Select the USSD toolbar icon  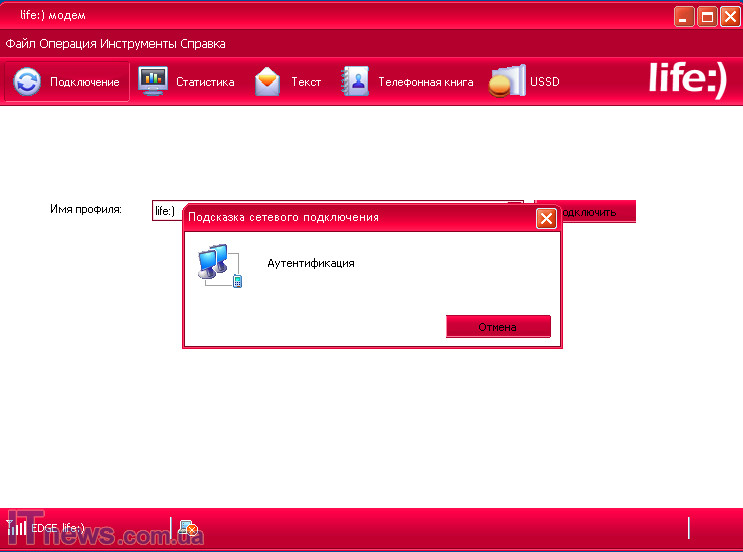[x=506, y=82]
